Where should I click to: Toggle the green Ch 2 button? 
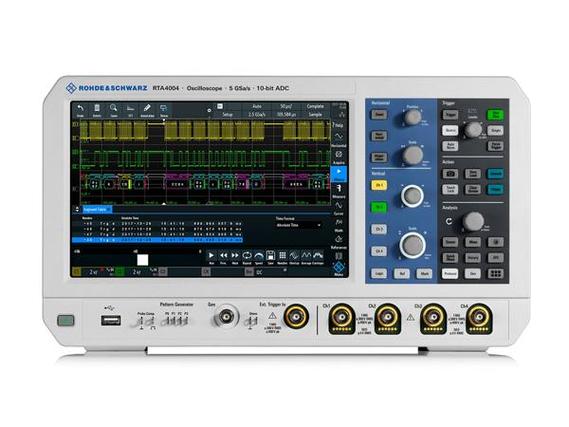(x=379, y=207)
